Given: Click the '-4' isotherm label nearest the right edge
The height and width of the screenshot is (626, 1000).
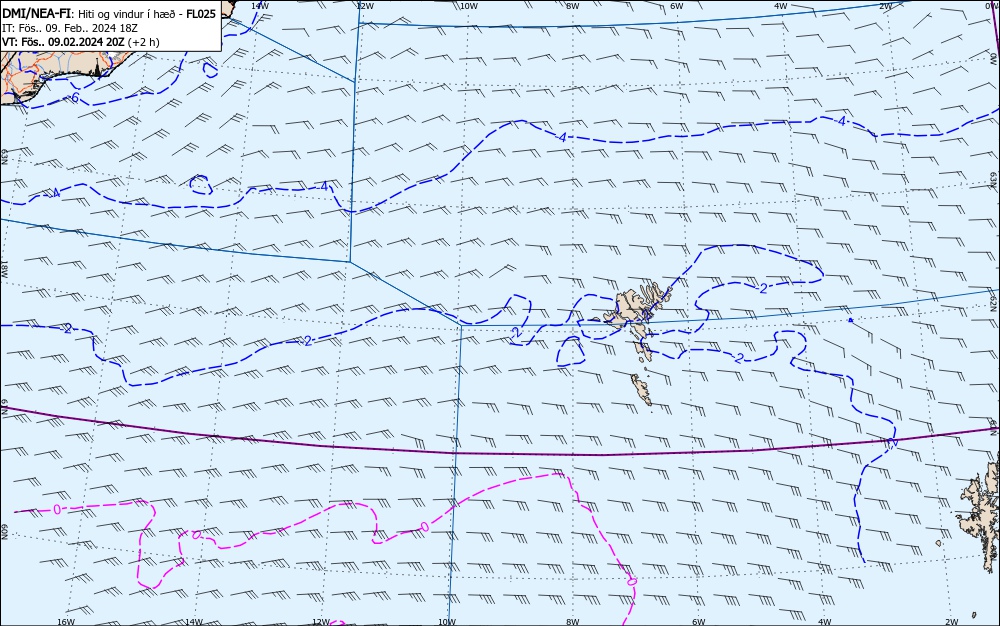Looking at the screenshot, I should [841, 120].
